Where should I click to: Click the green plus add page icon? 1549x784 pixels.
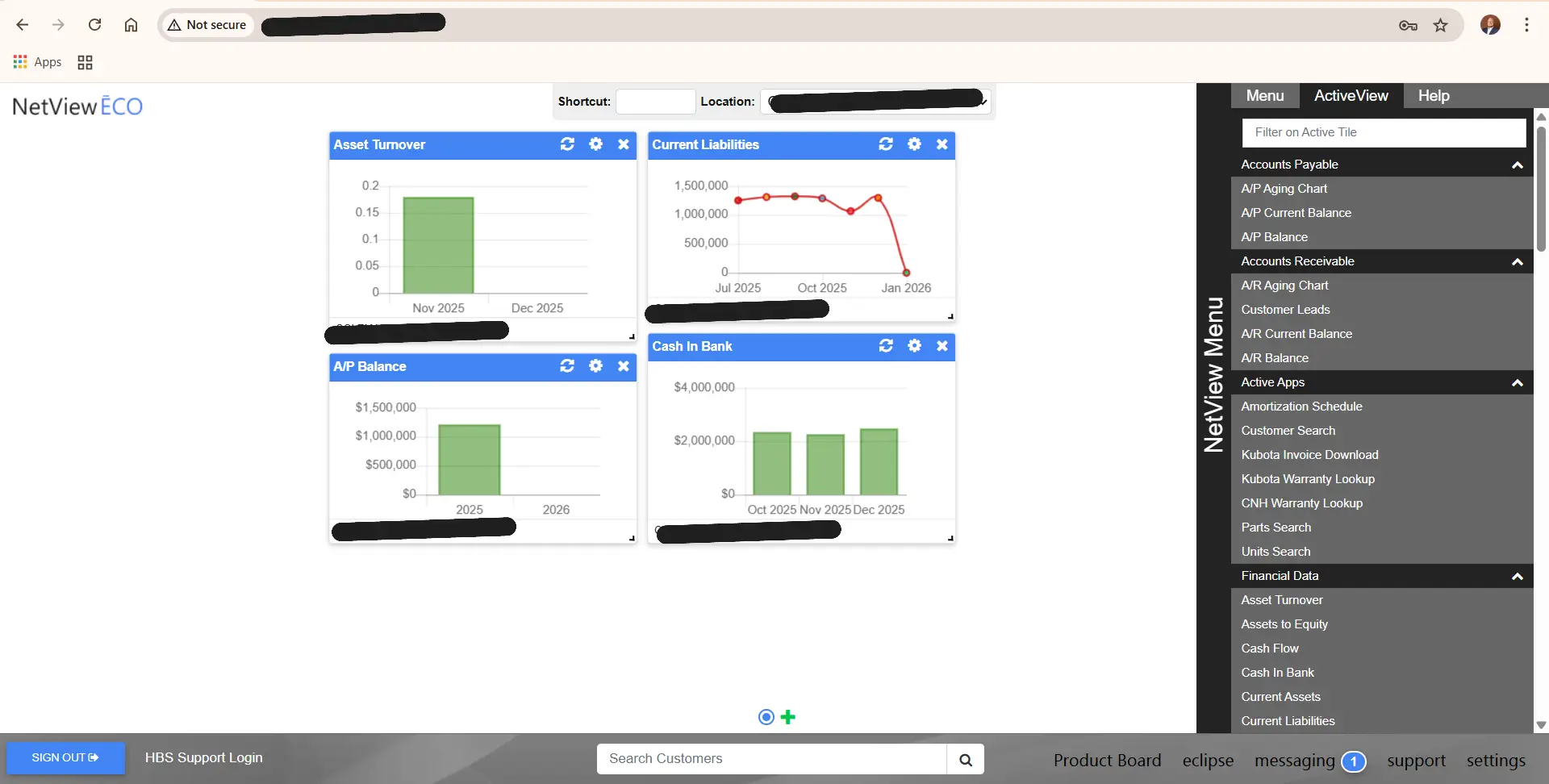pos(788,717)
